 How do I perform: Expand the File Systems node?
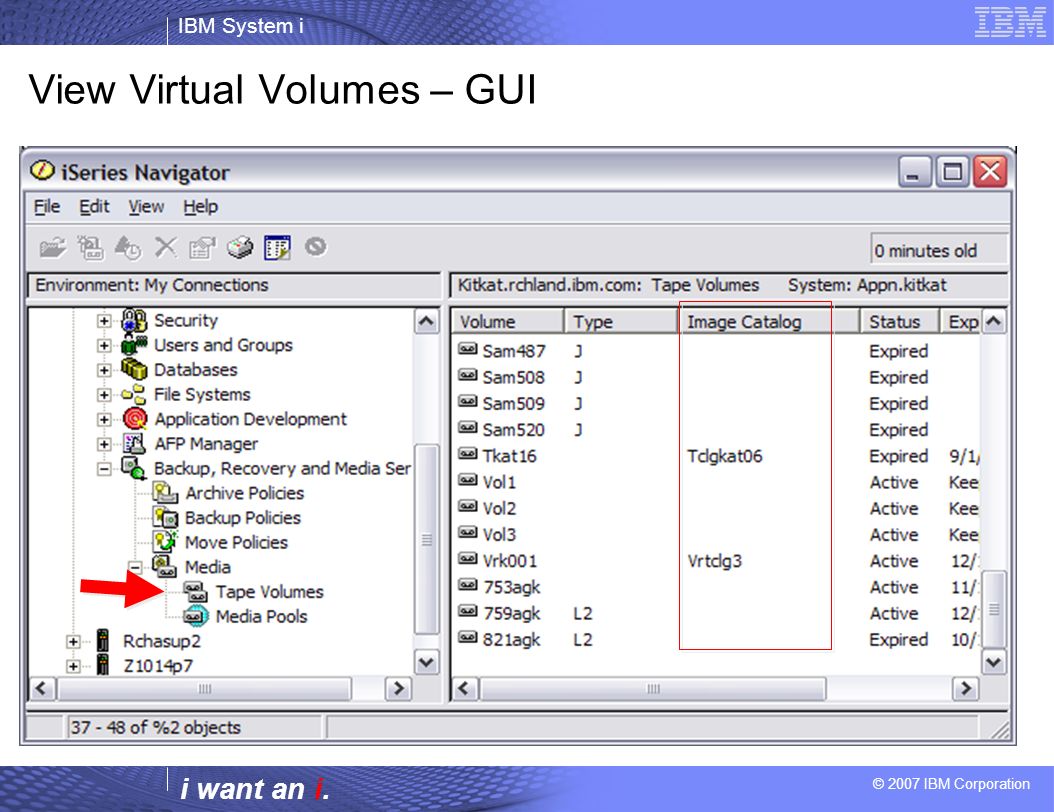tap(104, 395)
